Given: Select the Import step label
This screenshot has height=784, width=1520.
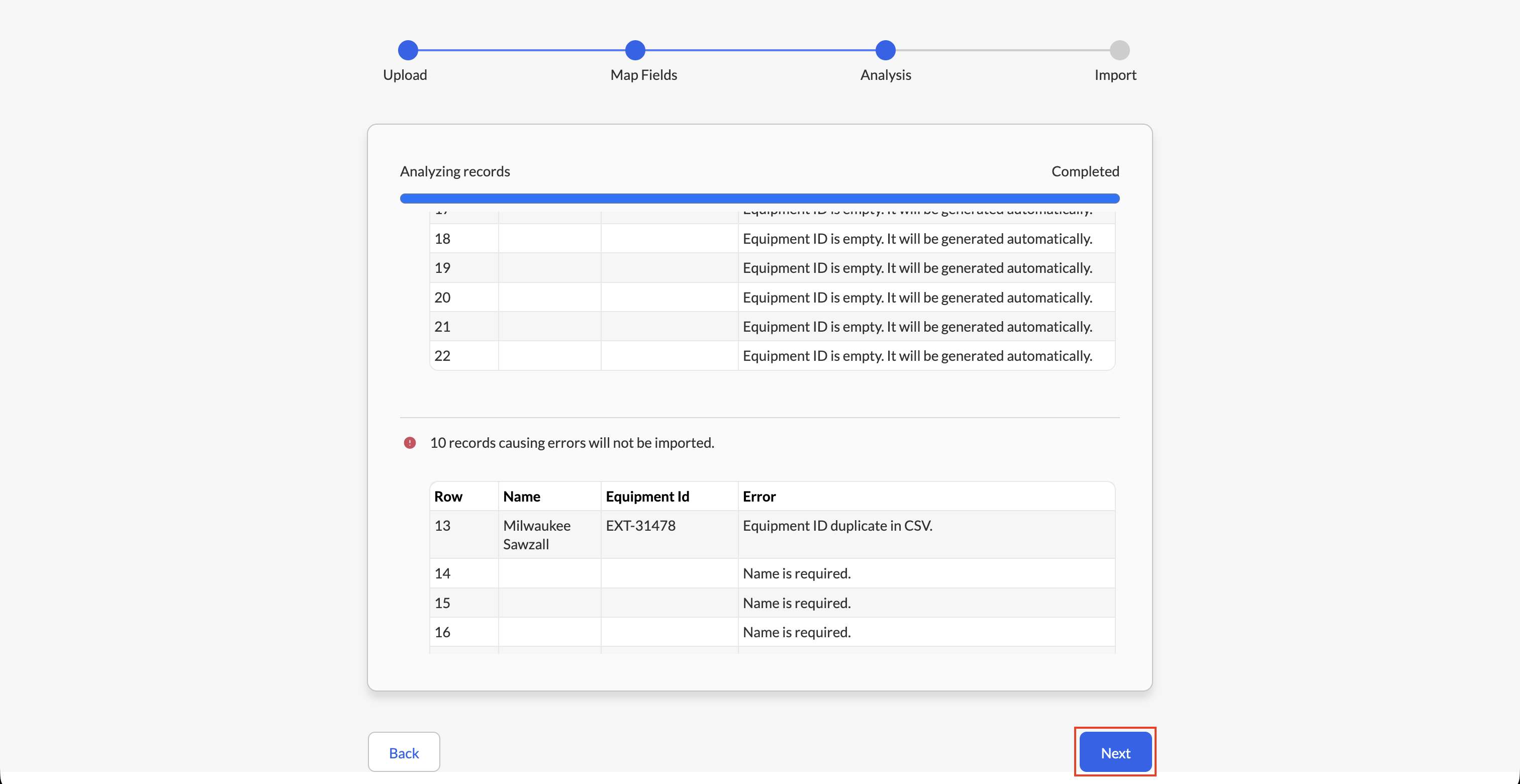Looking at the screenshot, I should click(x=1115, y=75).
